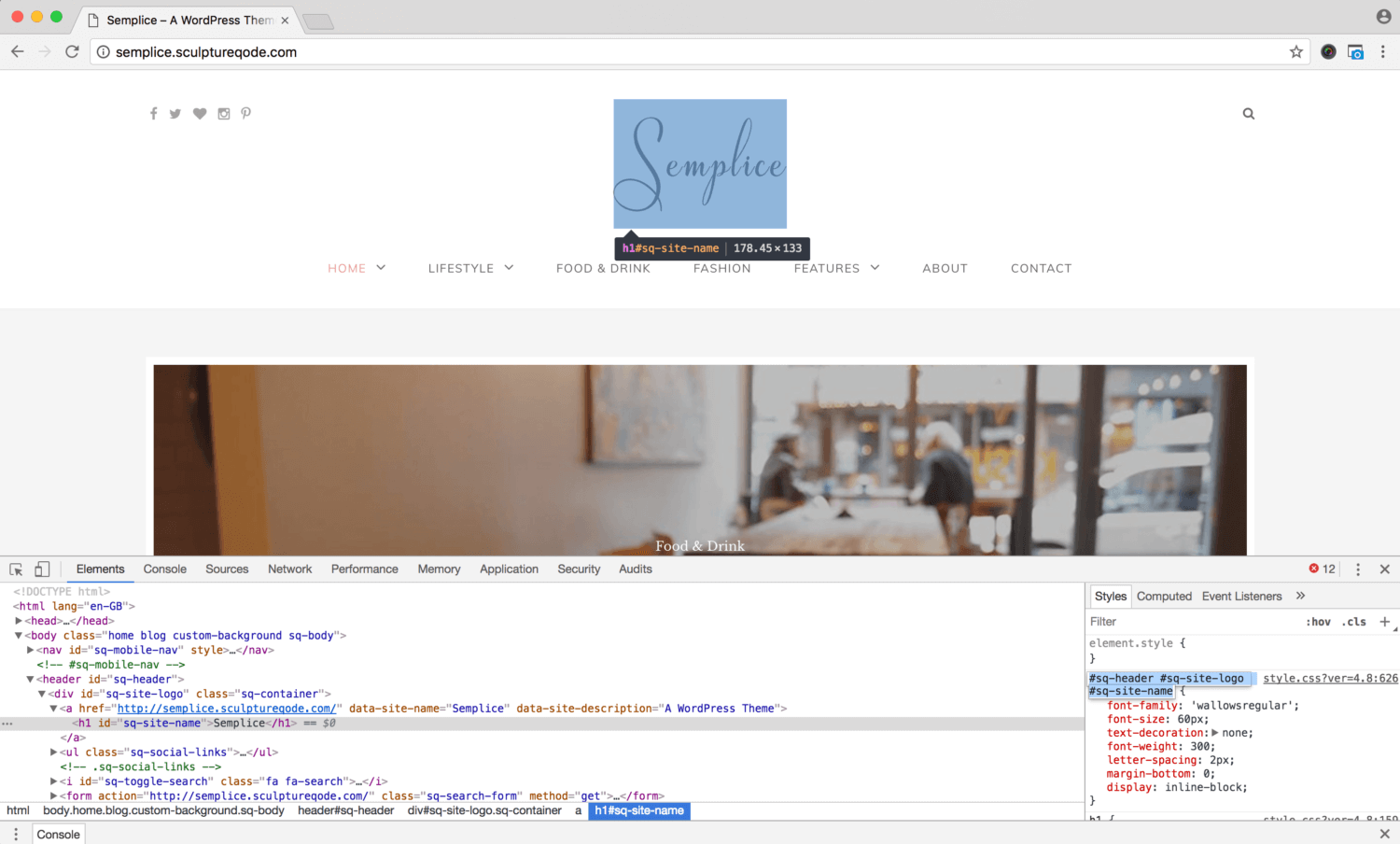The height and width of the screenshot is (844, 1400).
Task: Click the browser back arrow
Action: [x=18, y=51]
